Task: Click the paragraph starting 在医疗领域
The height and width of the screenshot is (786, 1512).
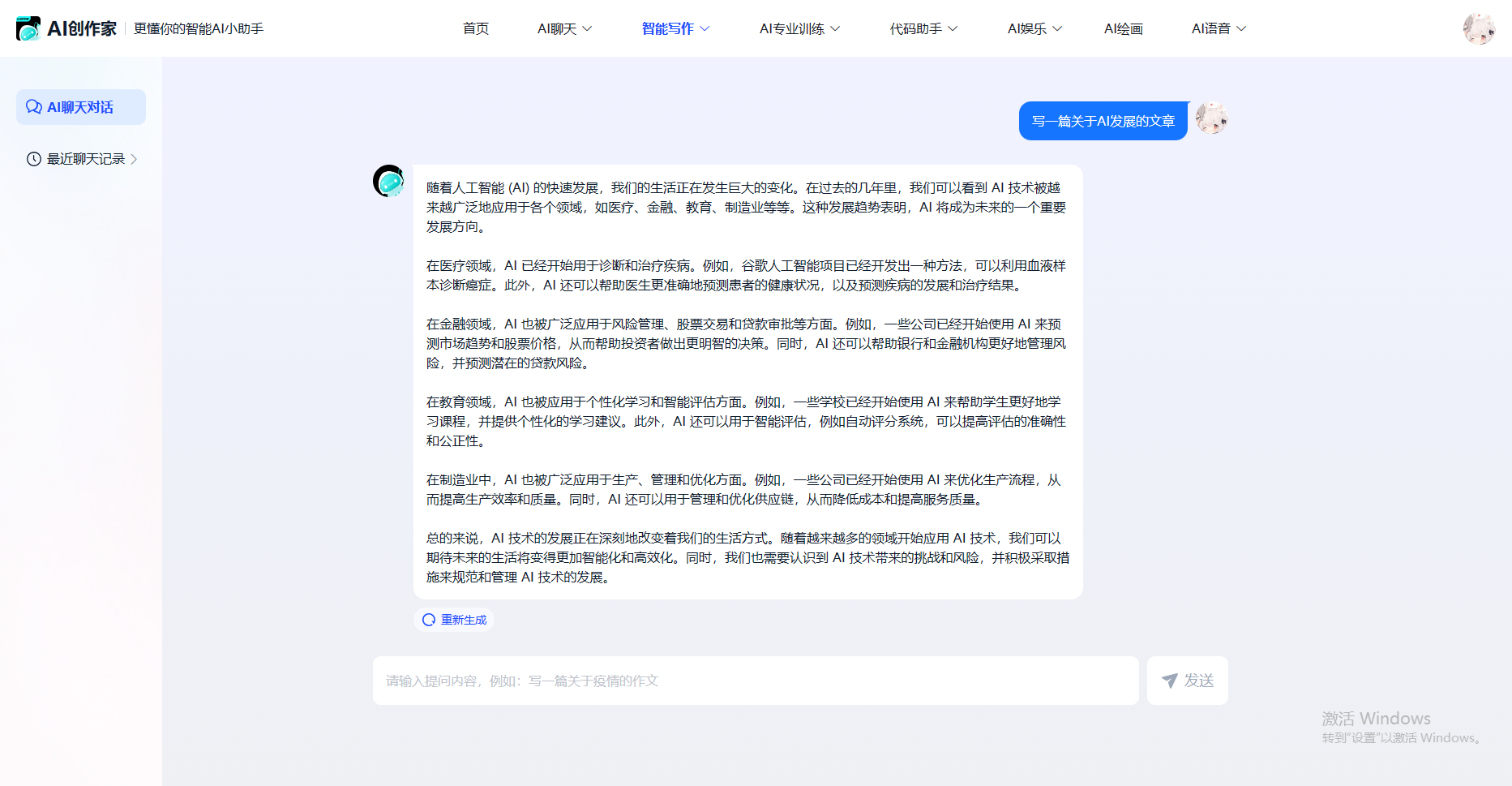Action: 746,276
